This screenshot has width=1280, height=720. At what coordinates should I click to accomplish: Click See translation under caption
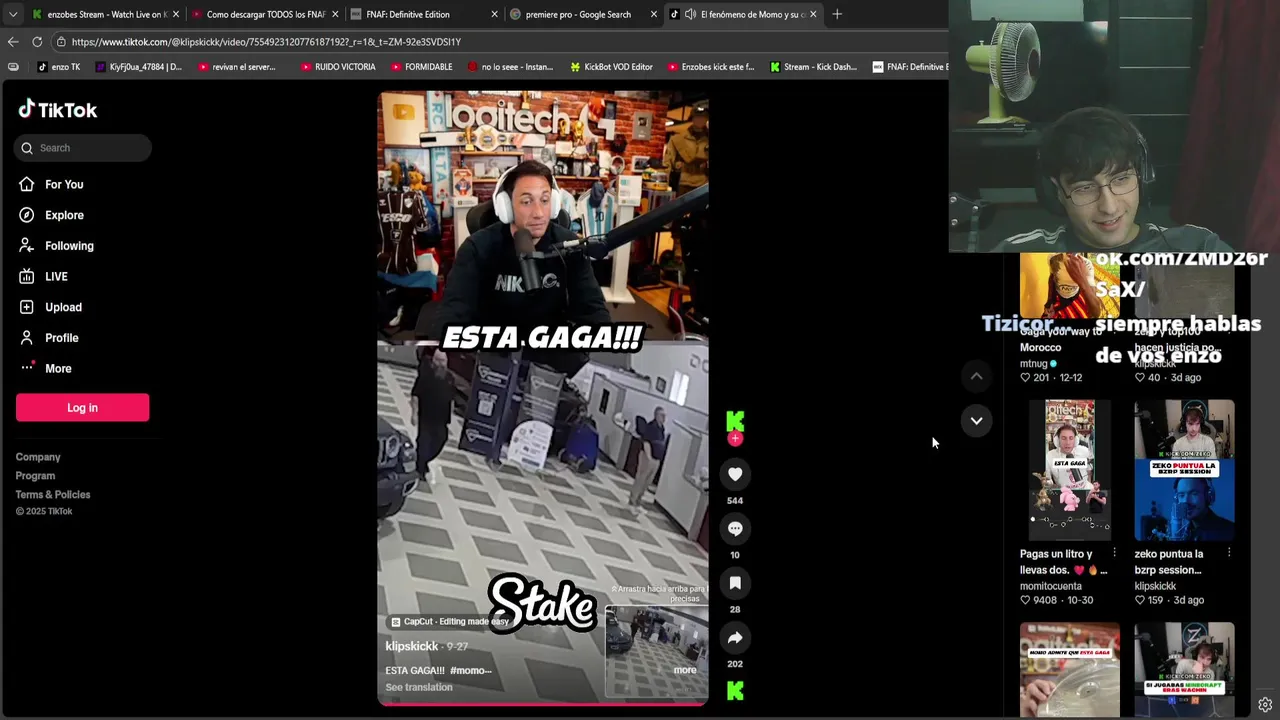click(419, 687)
